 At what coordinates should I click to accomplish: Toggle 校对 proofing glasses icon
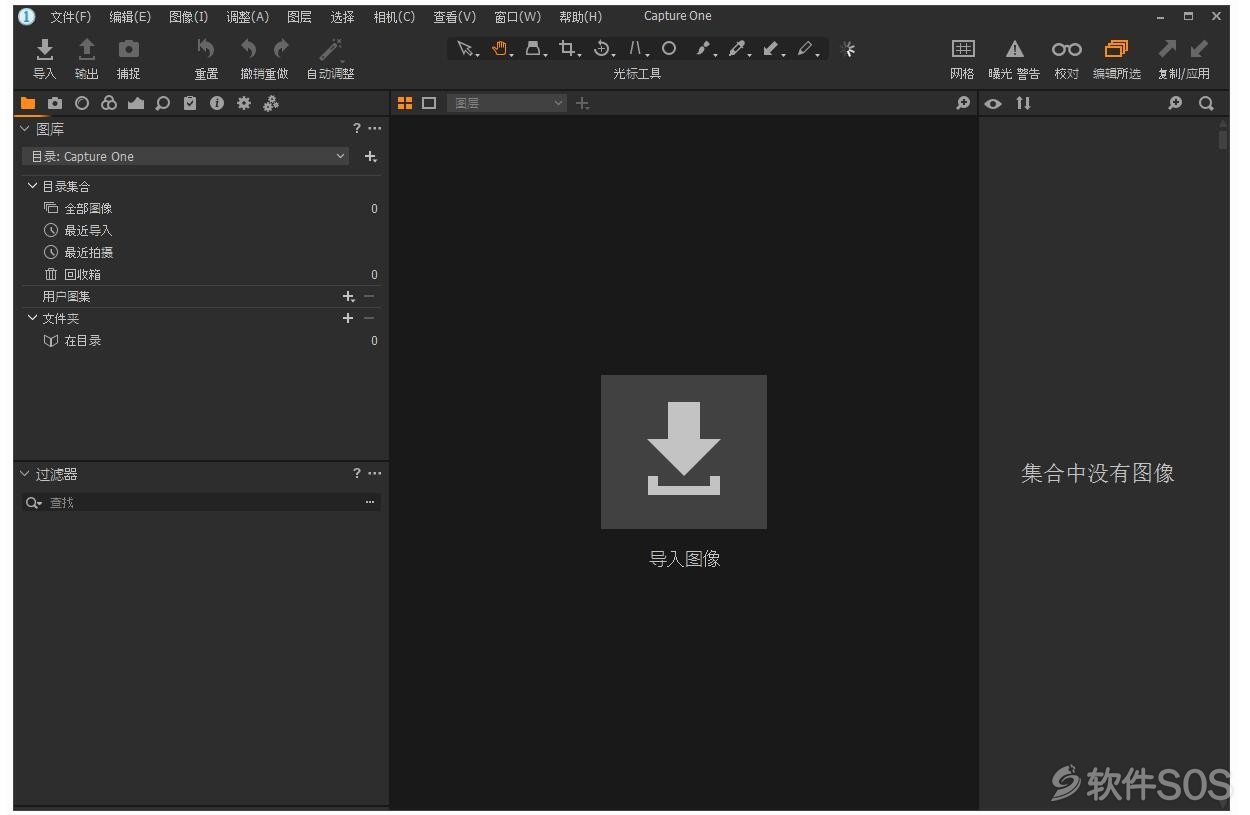[1067, 49]
